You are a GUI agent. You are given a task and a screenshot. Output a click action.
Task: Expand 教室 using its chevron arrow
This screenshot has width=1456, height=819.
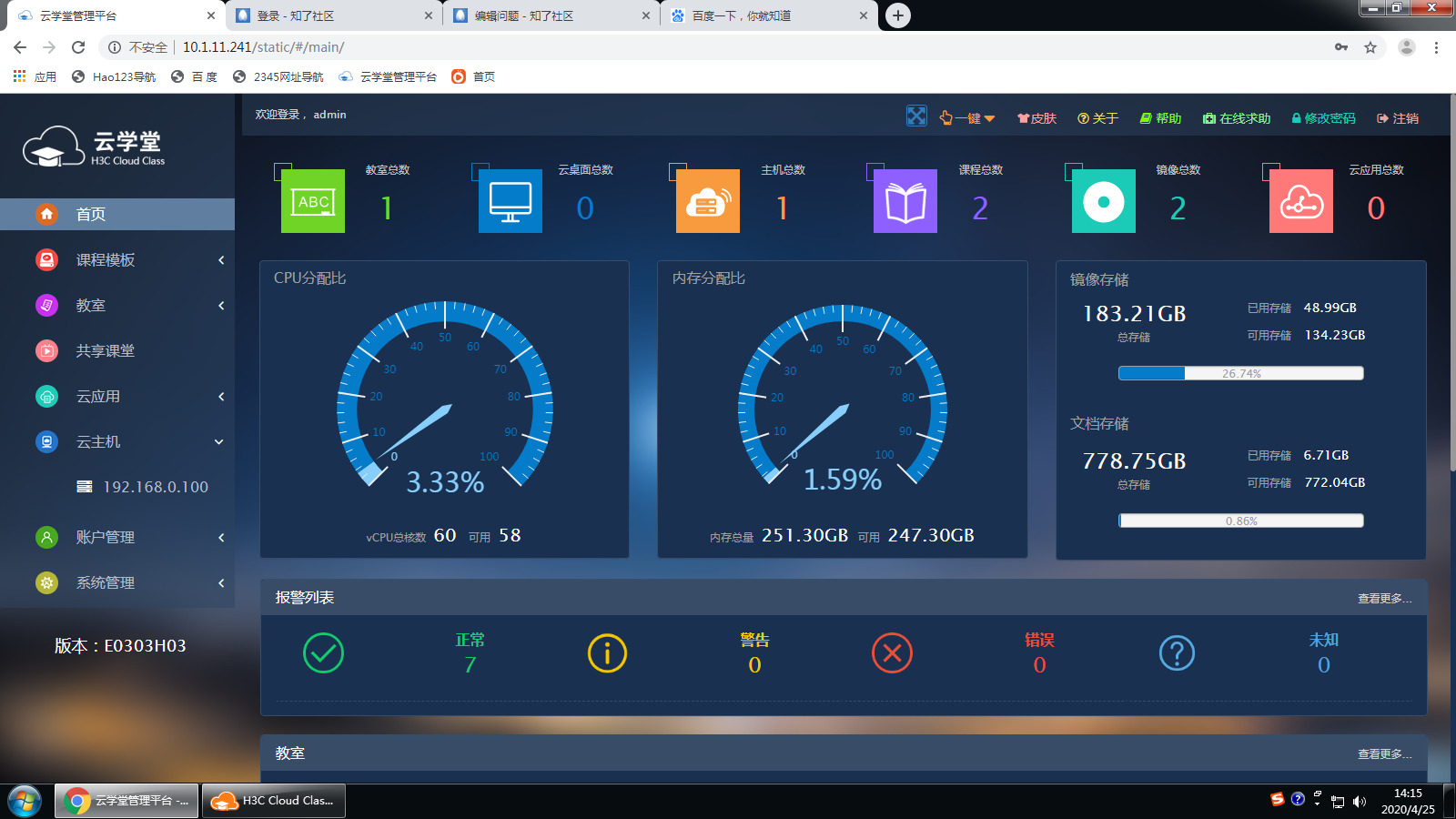click(x=221, y=306)
